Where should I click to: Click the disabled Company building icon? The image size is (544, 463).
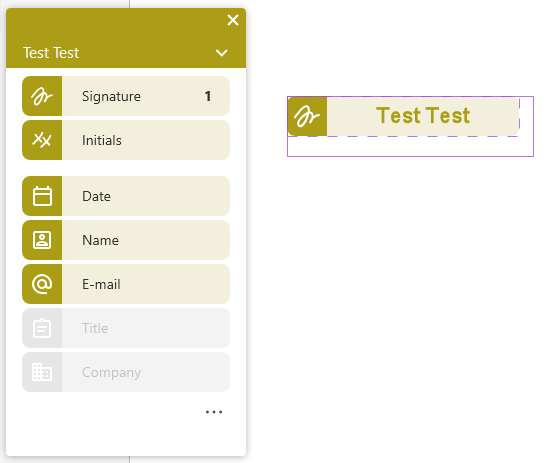42,372
